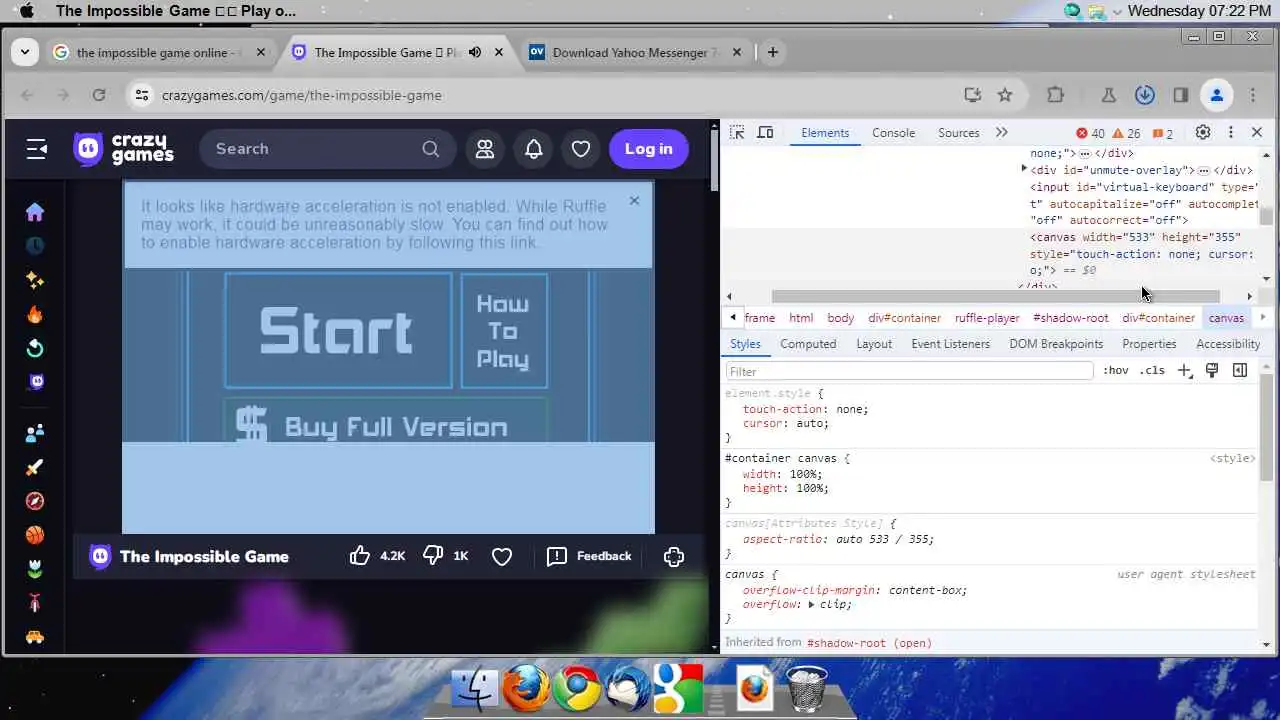Mute the Impossible Game tab audio
Viewport: 1280px width, 720px height.
(x=475, y=52)
